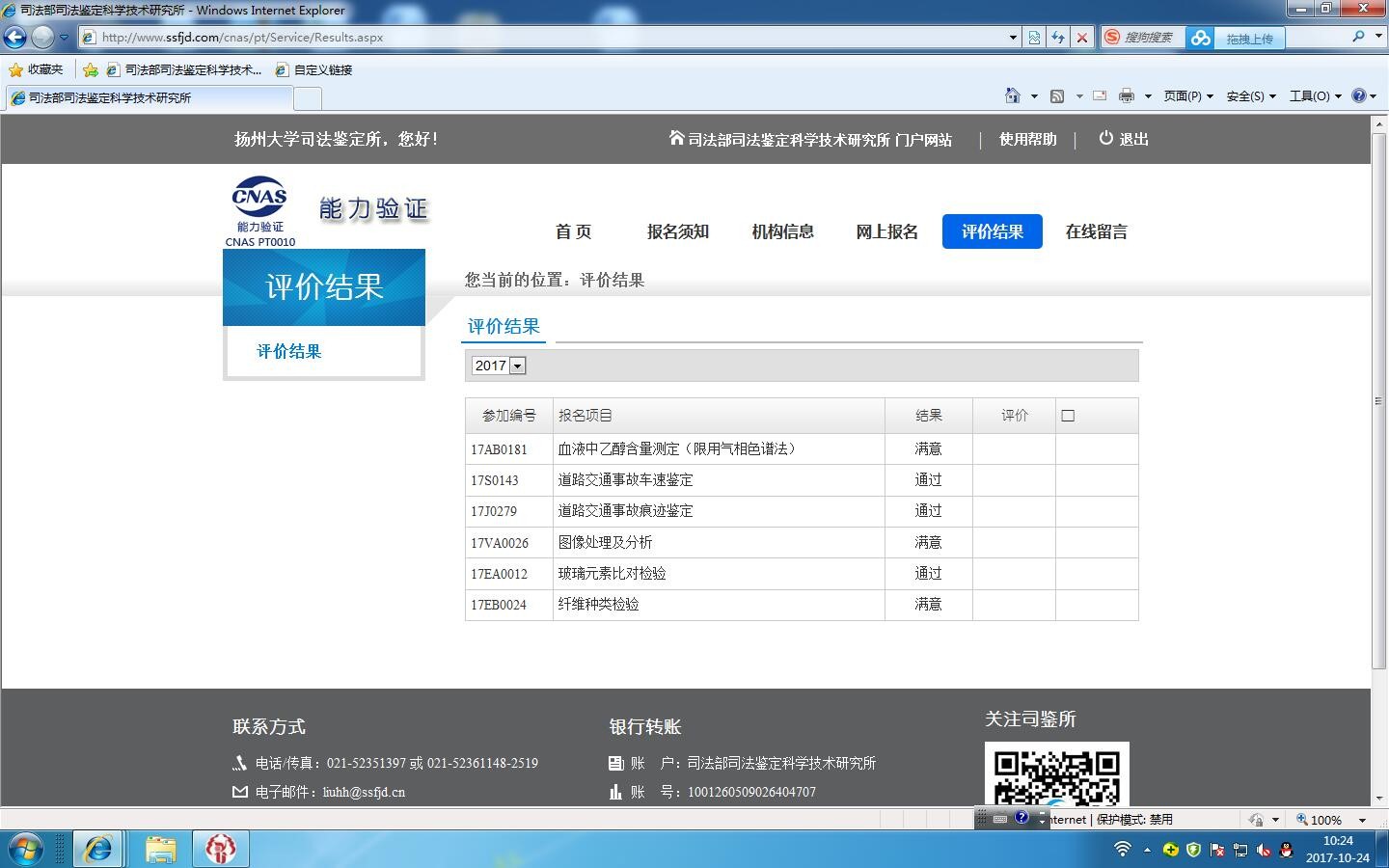Click the 退出 logout link with power icon
The height and width of the screenshot is (868, 1389).
tap(1124, 139)
